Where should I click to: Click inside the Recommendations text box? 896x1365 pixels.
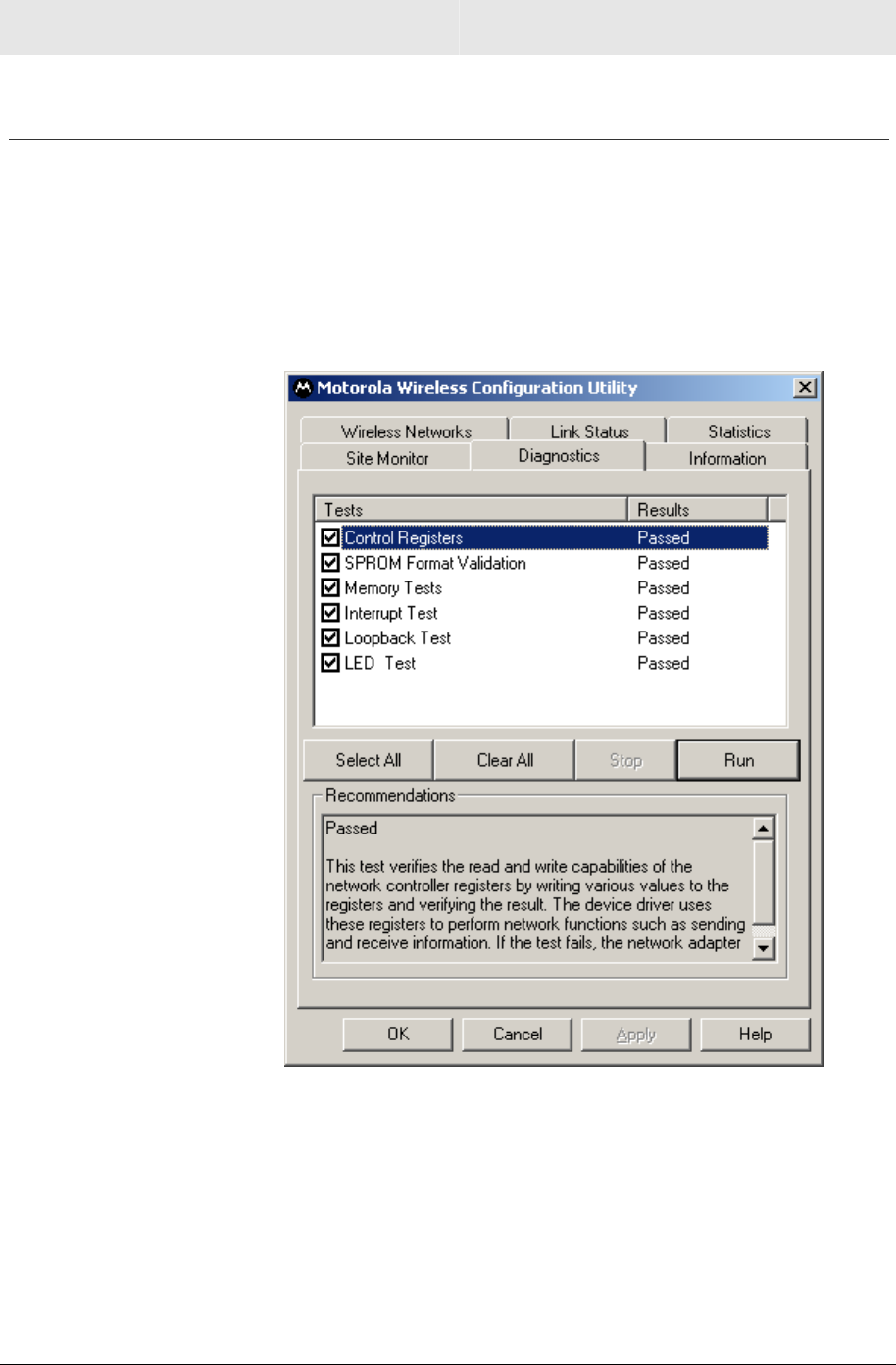coord(536,888)
